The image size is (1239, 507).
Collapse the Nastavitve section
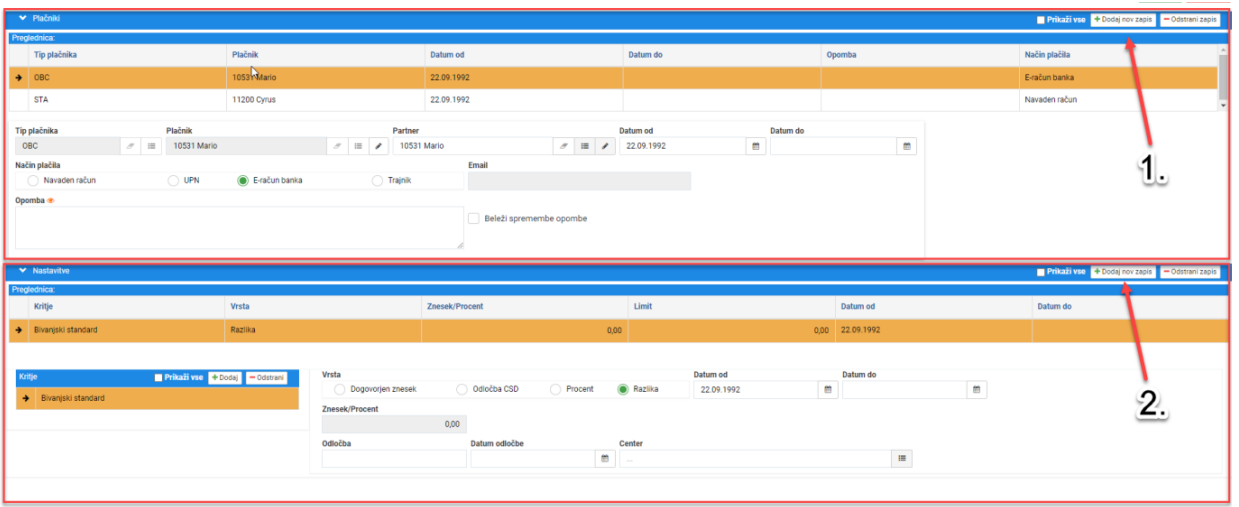coord(22,270)
